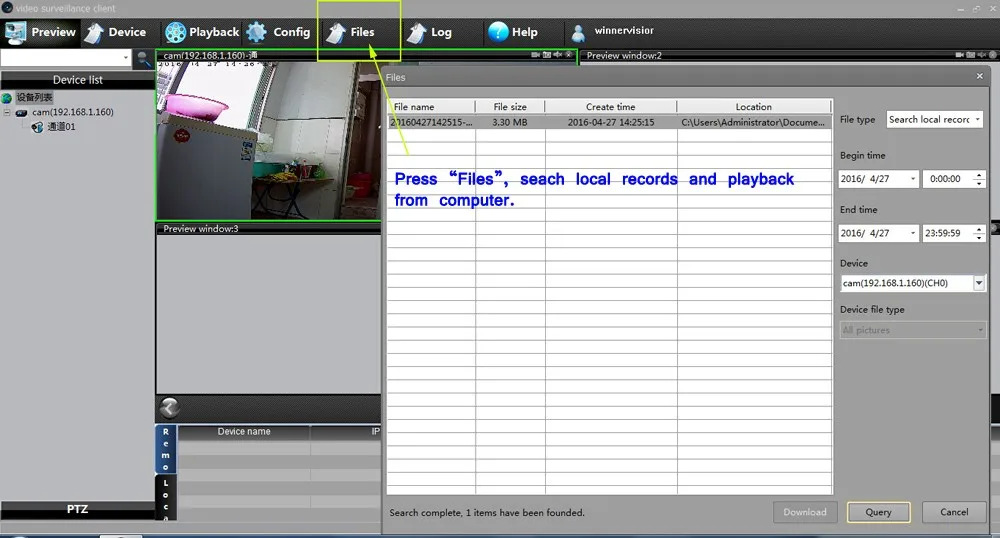
Task: Click the device search magnifier icon
Action: point(144,59)
